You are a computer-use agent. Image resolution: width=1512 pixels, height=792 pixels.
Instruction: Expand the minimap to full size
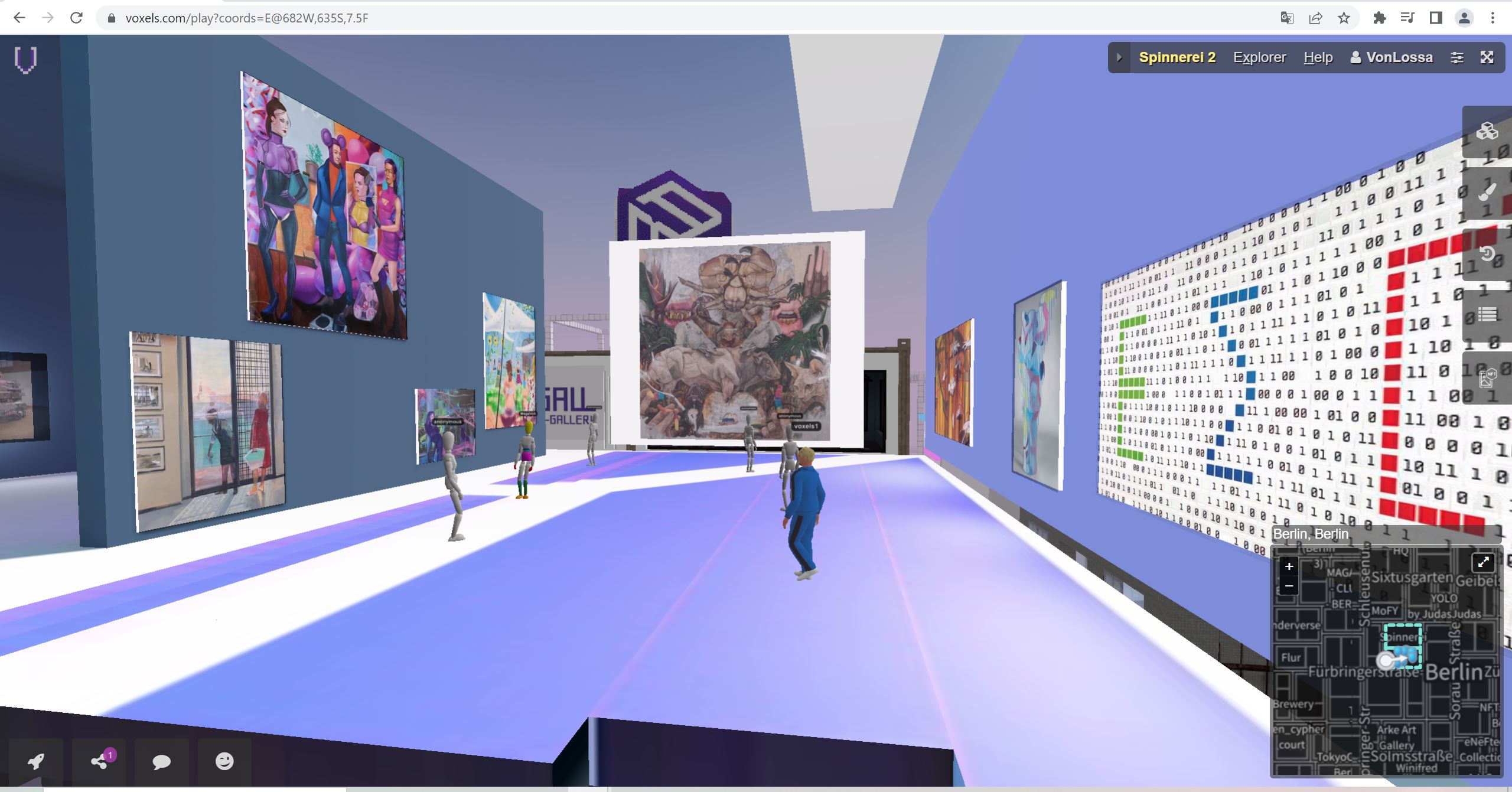tap(1483, 562)
